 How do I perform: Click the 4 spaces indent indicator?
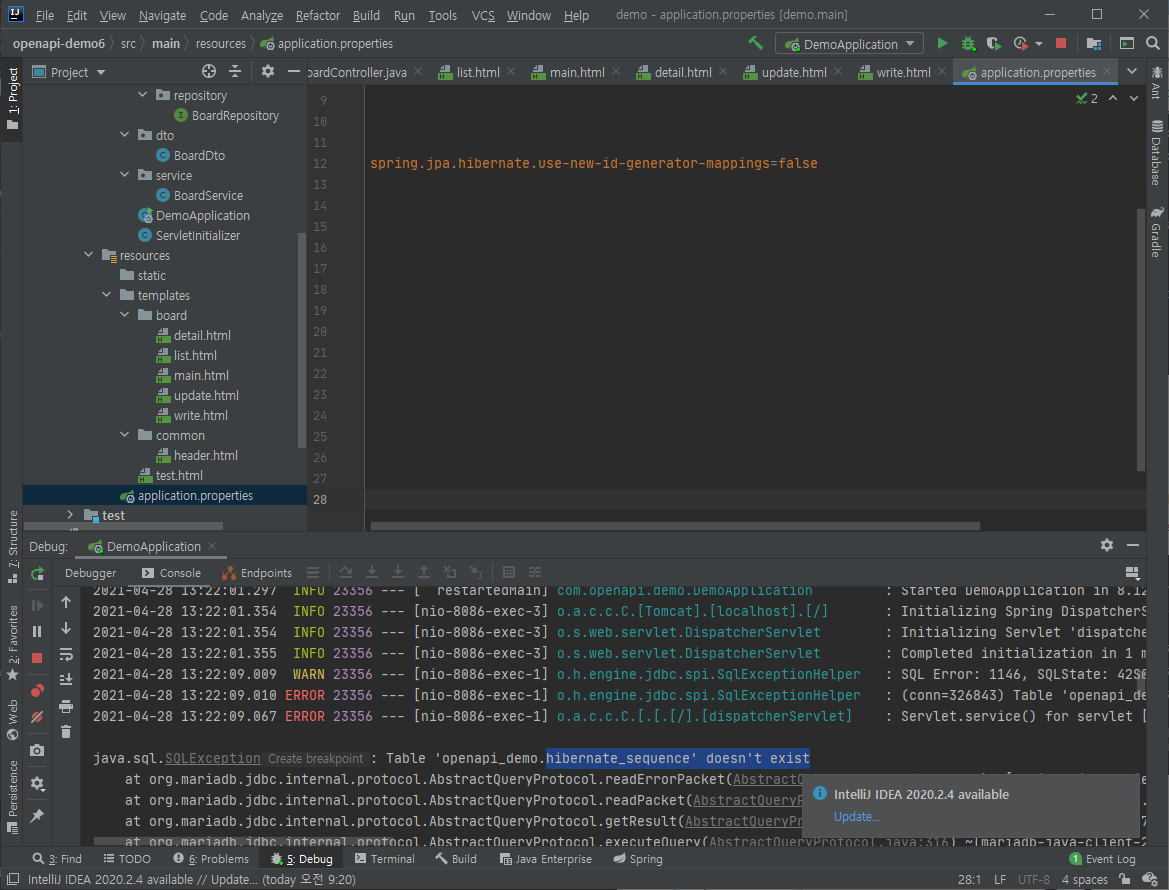click(1084, 880)
